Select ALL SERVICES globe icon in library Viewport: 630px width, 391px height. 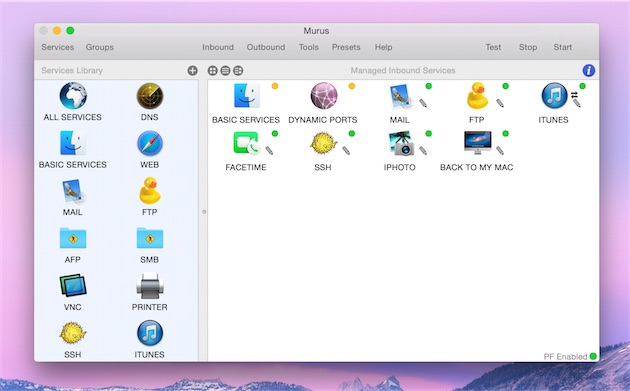73,96
